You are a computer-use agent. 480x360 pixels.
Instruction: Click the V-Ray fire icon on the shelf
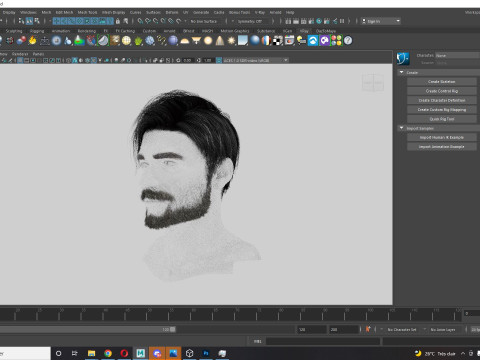click(32, 41)
